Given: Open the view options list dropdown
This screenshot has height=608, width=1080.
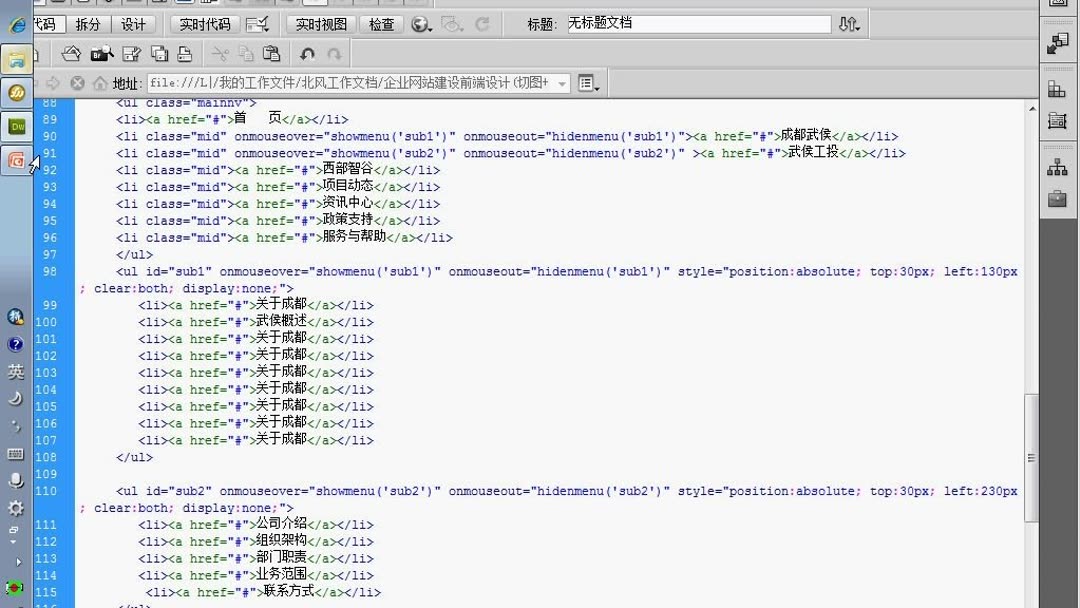Looking at the screenshot, I should point(588,84).
